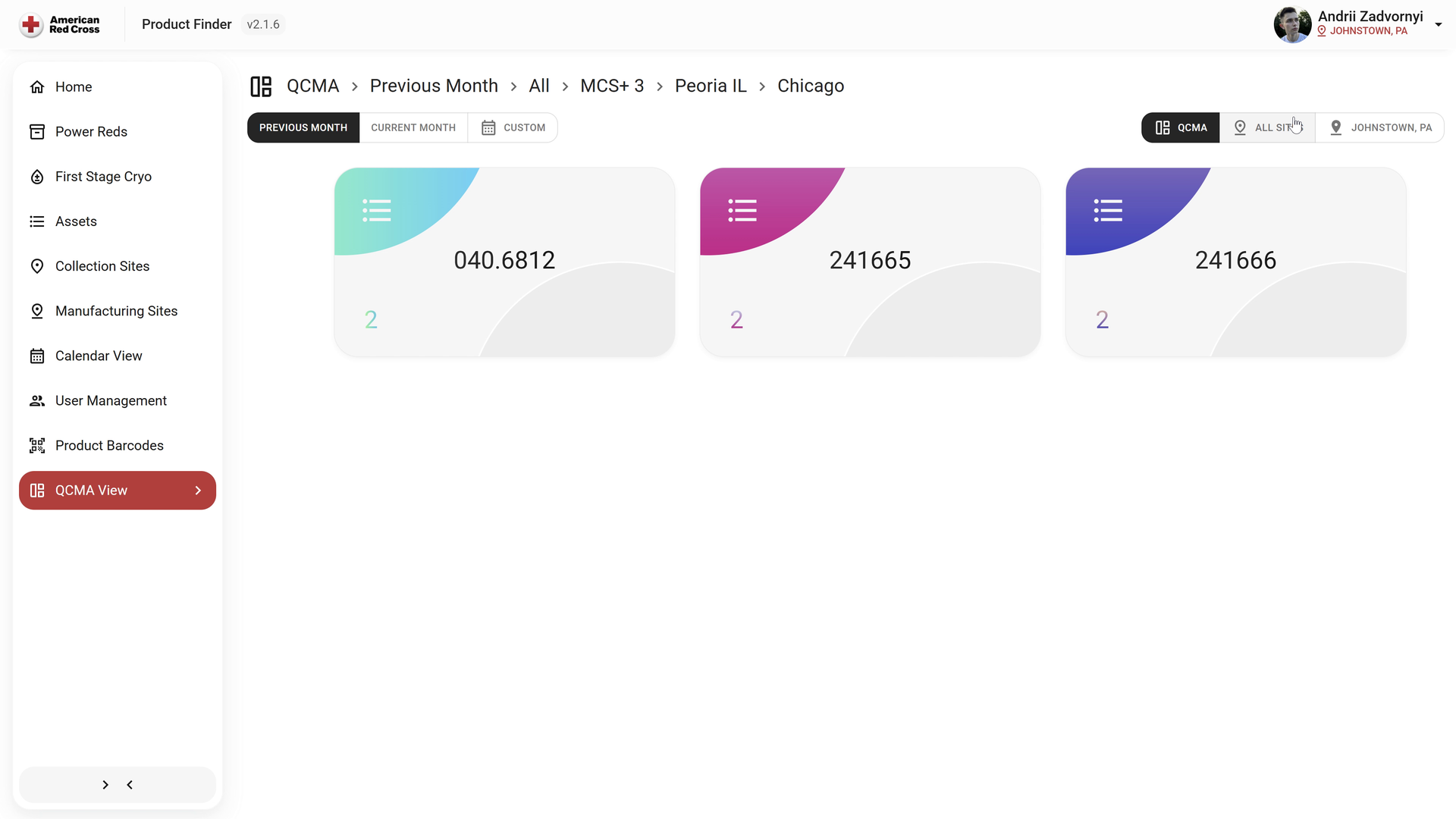Switch to Current Month tab

[x=413, y=127]
